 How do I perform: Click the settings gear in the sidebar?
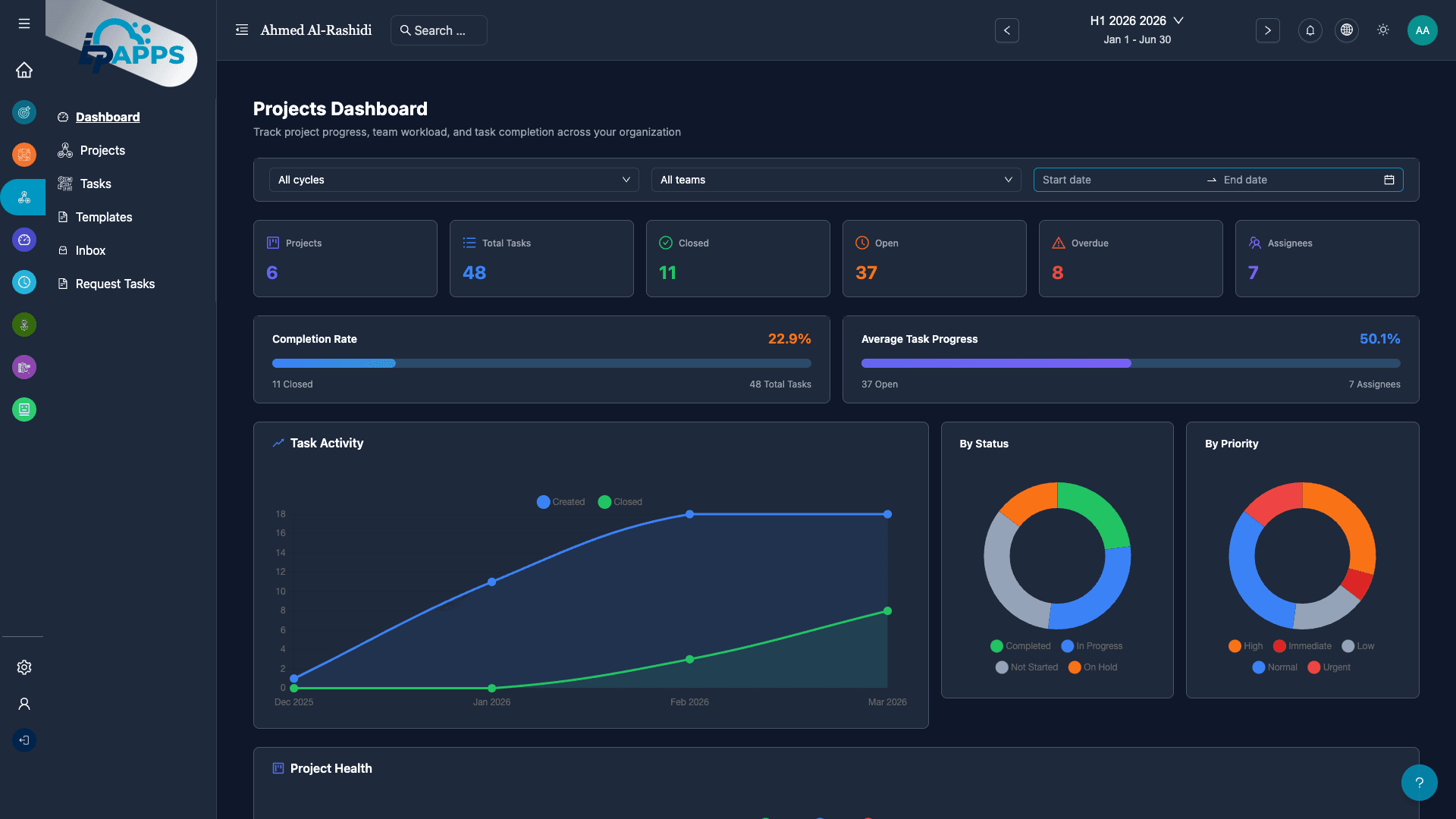click(x=24, y=667)
